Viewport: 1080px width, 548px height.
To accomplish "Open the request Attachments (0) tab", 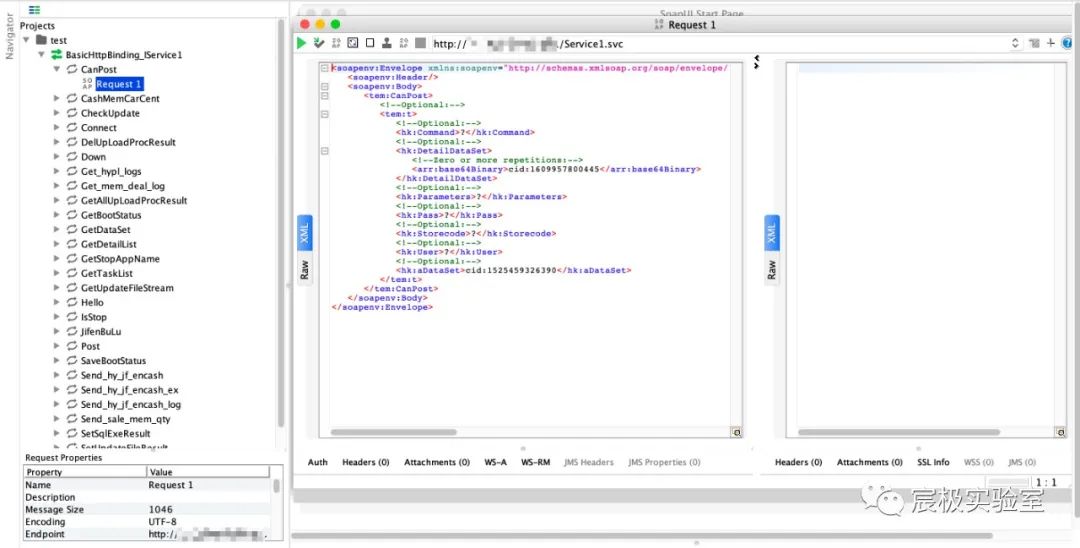I will point(437,462).
